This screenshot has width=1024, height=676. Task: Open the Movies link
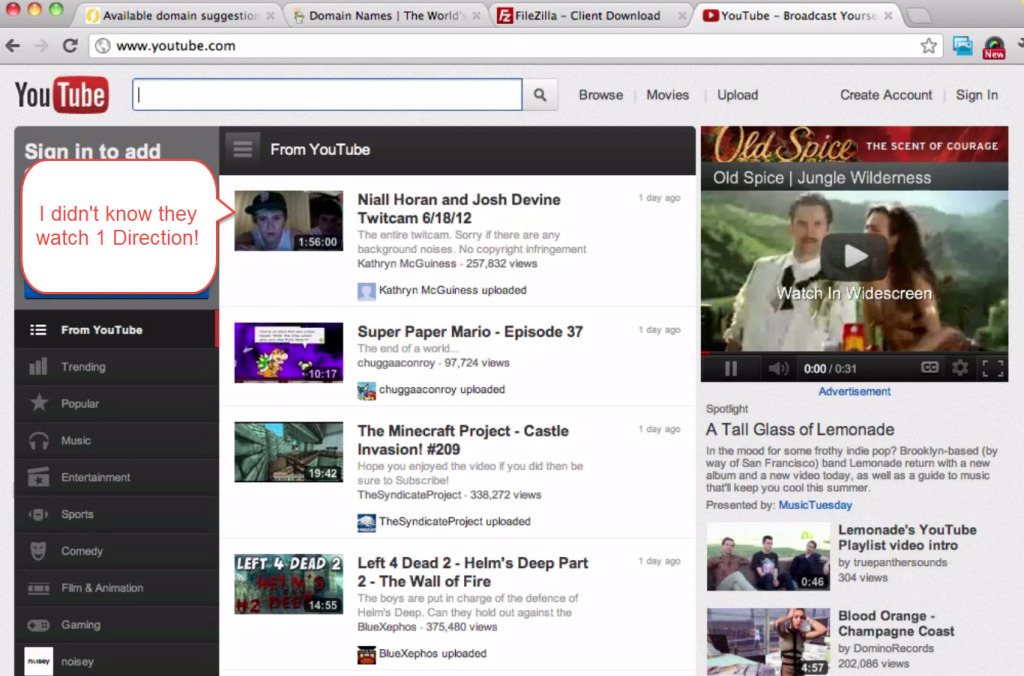[x=667, y=95]
